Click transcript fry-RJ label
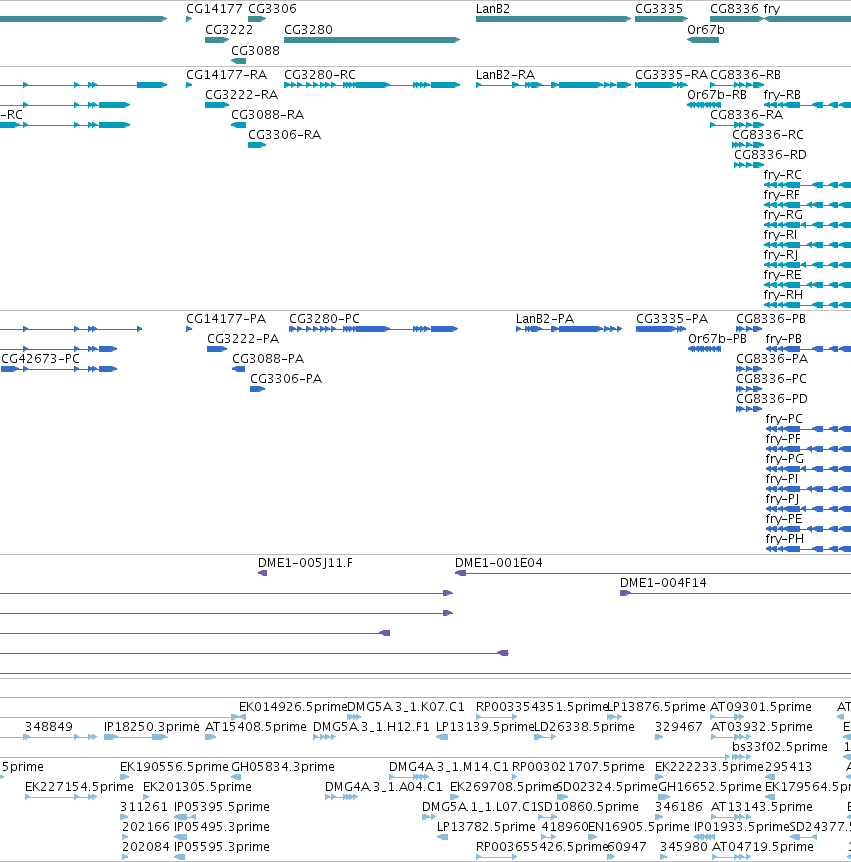 click(781, 255)
